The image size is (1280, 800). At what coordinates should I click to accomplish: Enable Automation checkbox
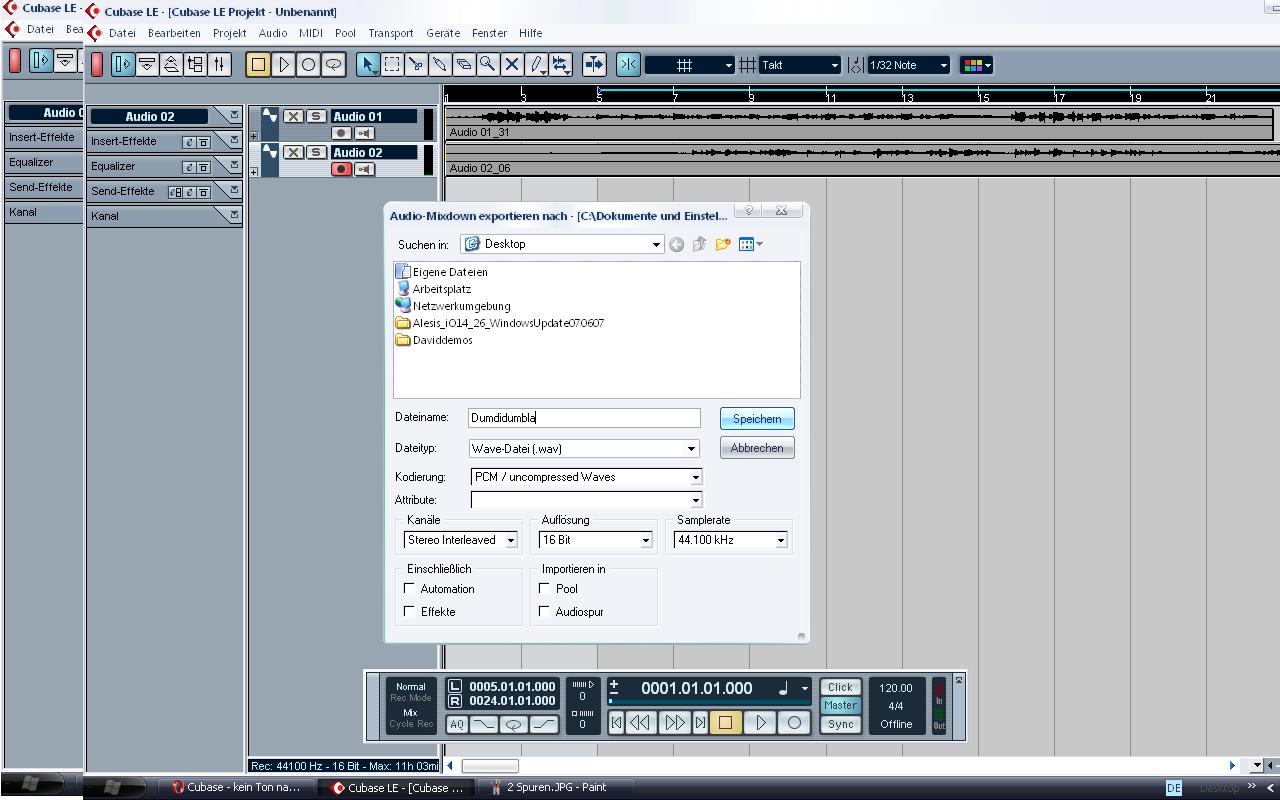pos(409,588)
